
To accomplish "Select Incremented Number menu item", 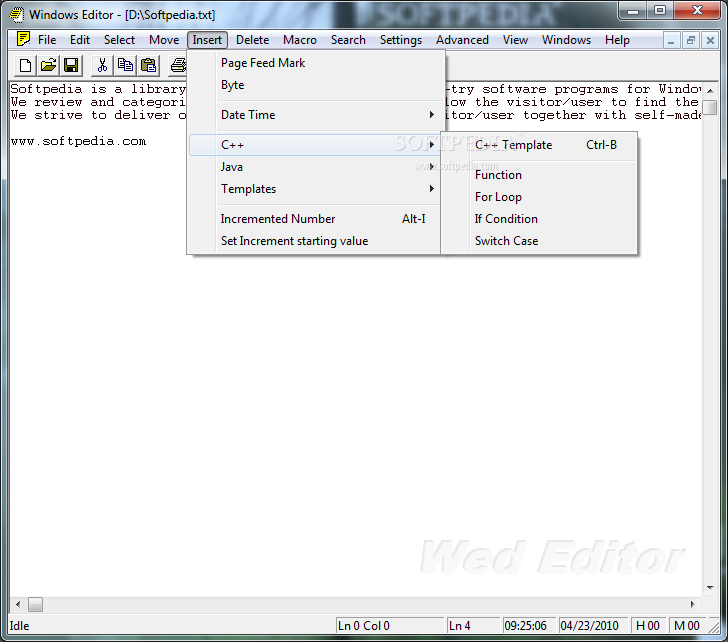I will pos(314,219).
